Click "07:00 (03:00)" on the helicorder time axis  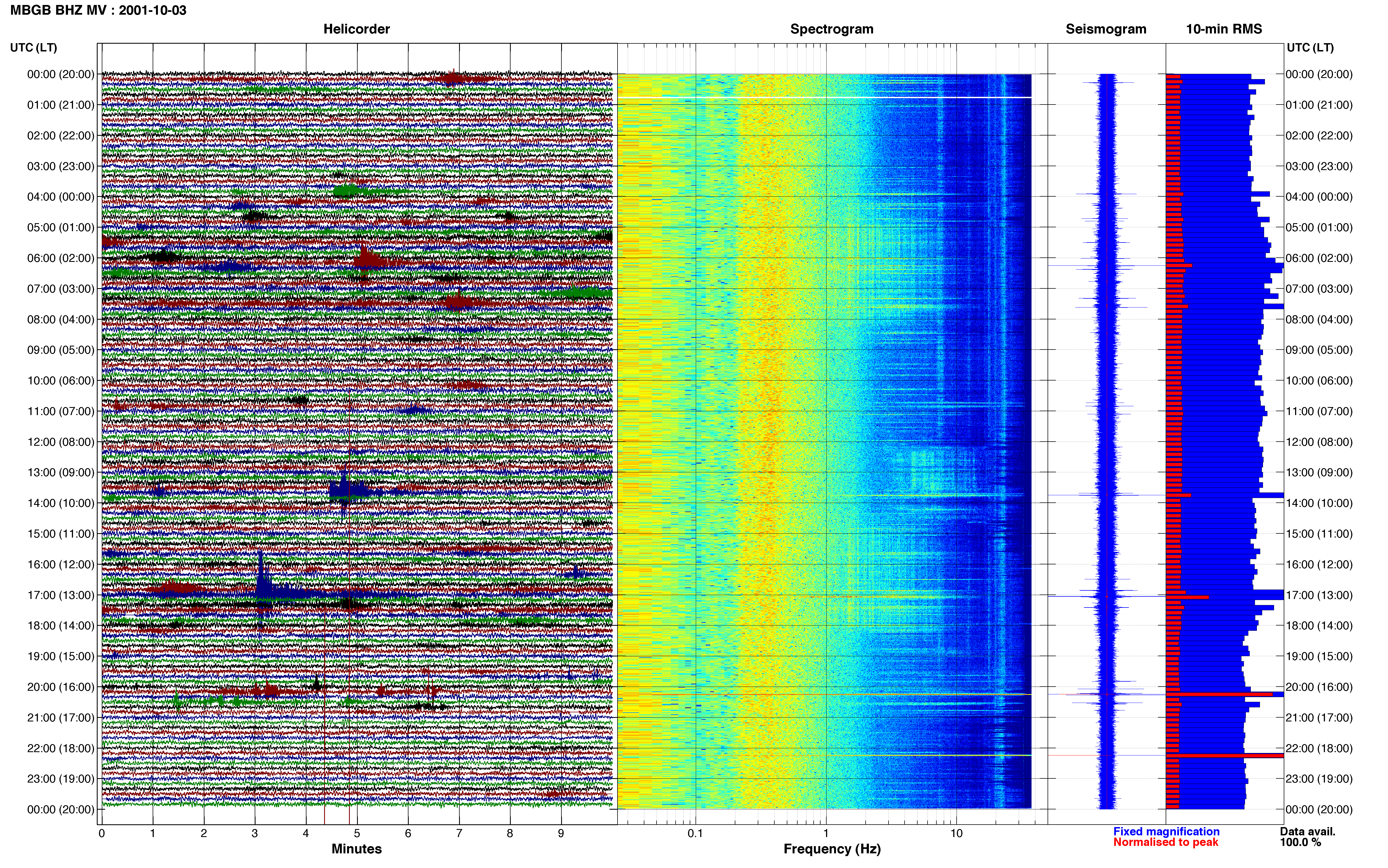[60, 289]
